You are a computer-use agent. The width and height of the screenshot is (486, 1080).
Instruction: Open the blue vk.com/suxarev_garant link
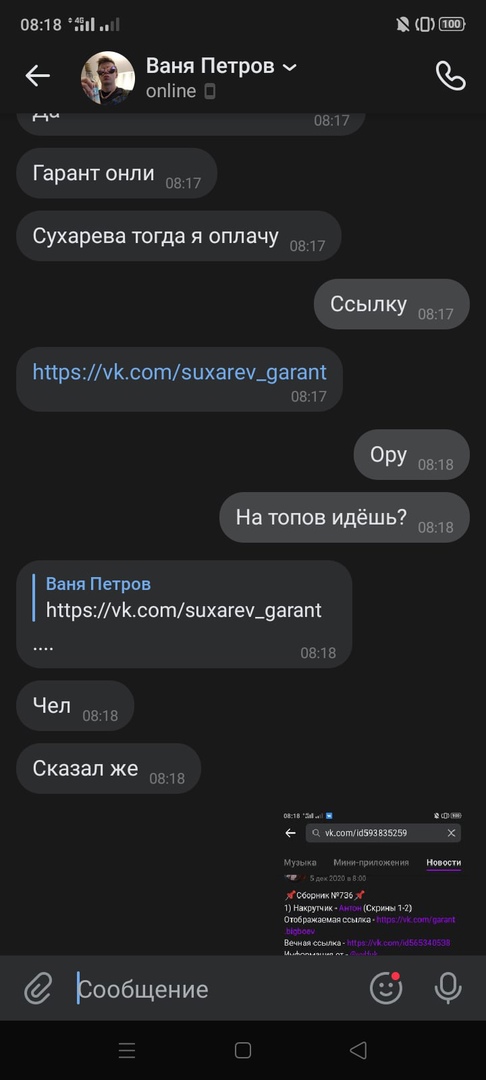click(180, 373)
